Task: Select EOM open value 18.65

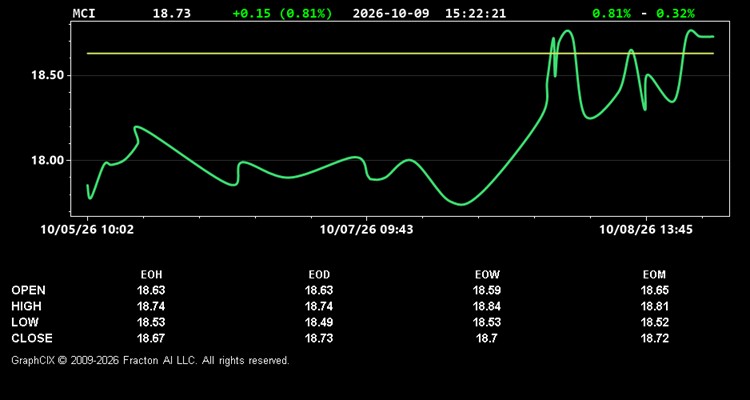Action: (x=654, y=290)
